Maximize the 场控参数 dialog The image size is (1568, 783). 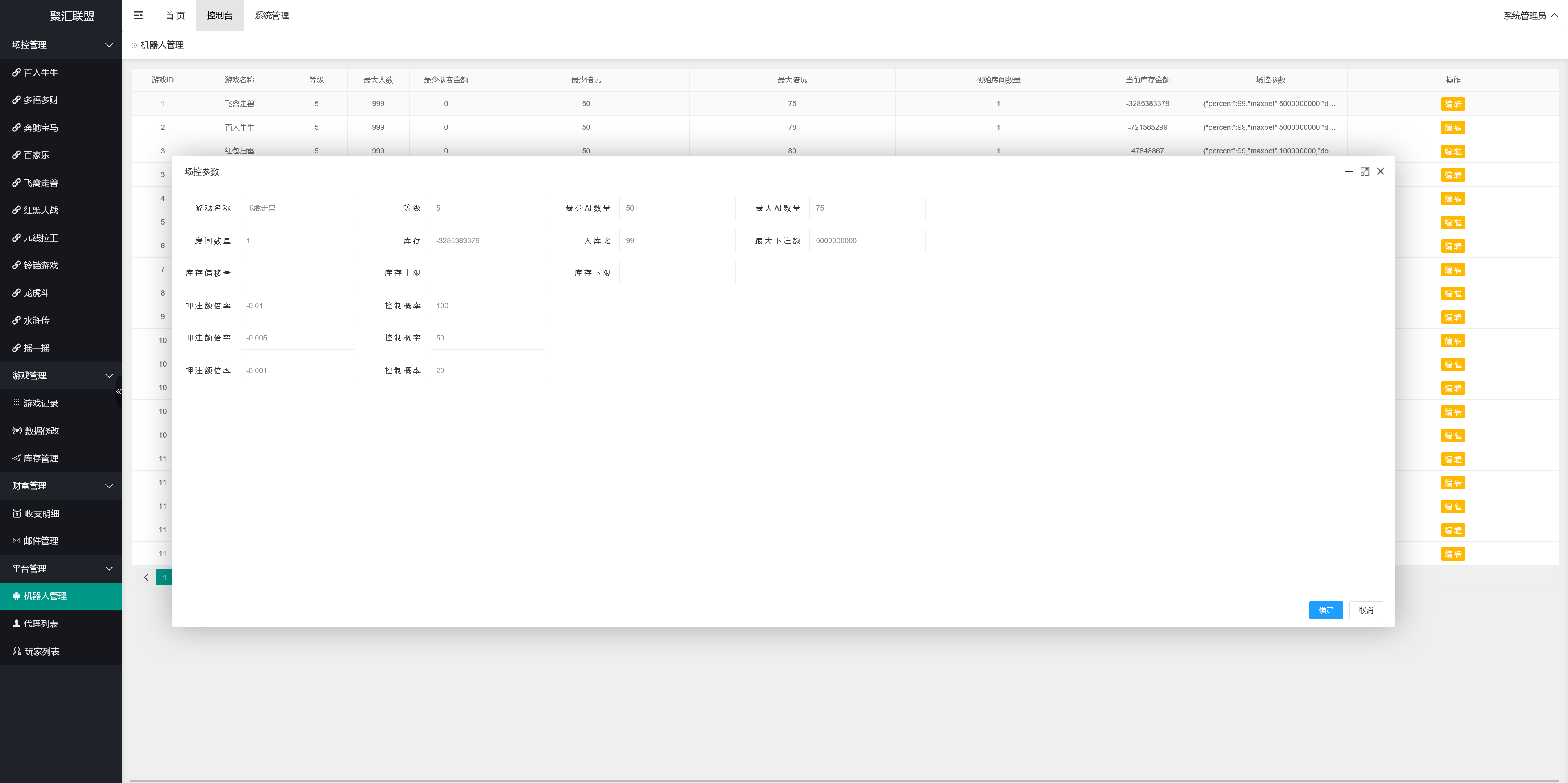point(1364,171)
